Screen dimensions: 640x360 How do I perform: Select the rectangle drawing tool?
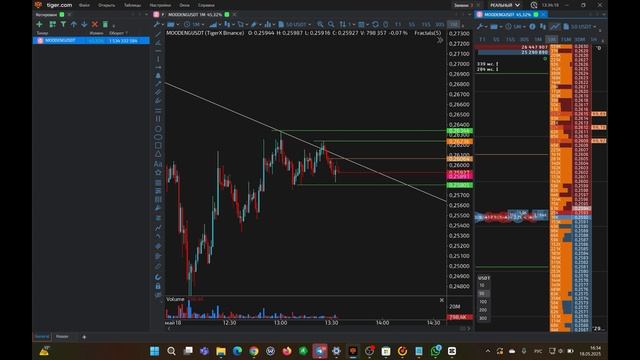158,146
